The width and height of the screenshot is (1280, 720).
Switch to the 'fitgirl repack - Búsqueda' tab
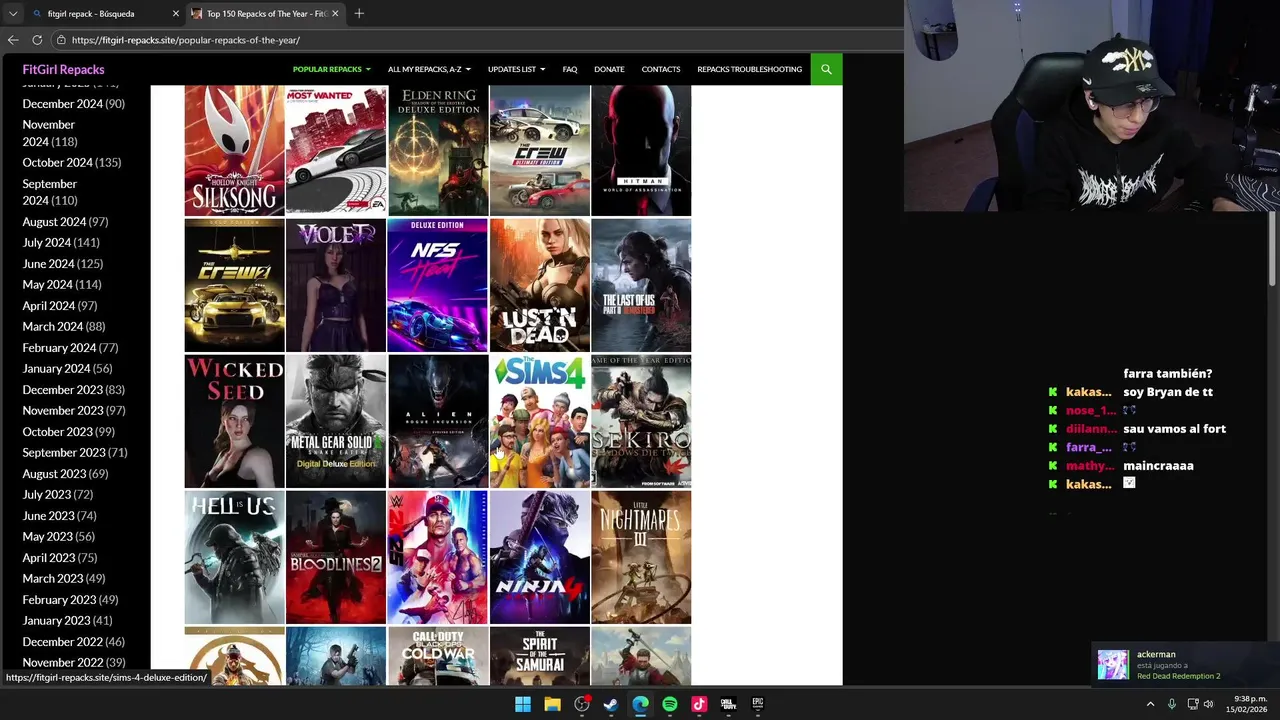(105, 14)
